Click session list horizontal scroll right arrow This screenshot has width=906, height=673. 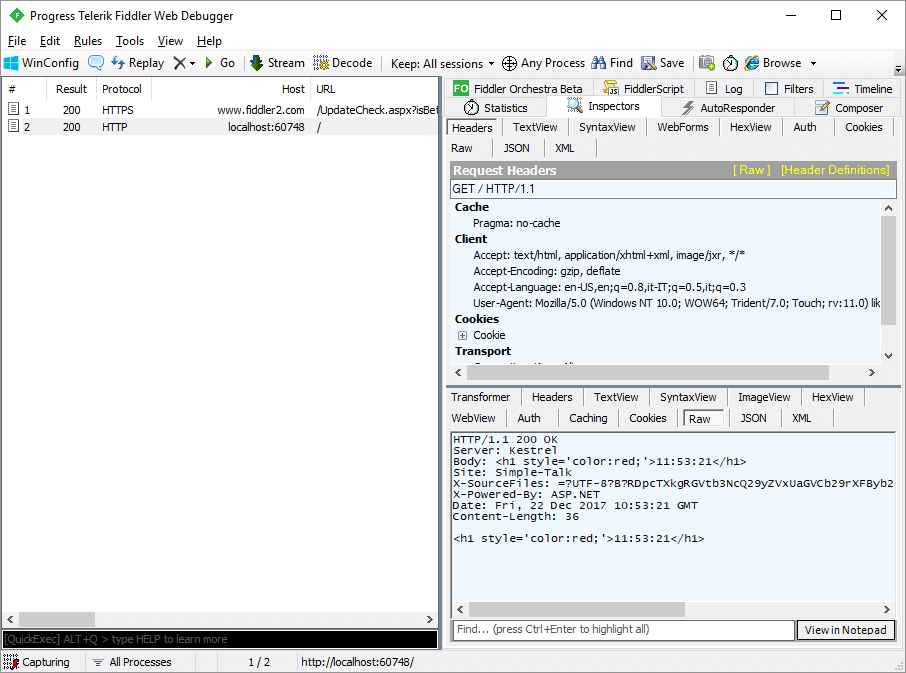click(x=429, y=619)
